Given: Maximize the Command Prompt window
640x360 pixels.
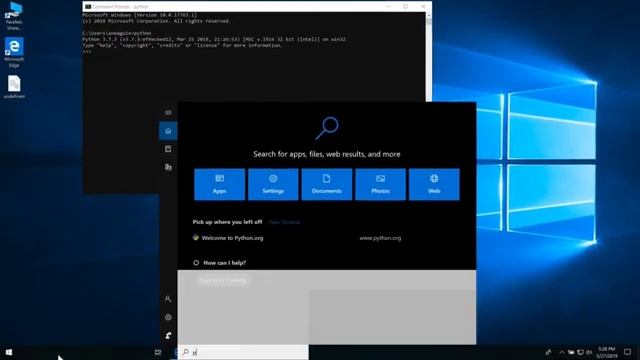Looking at the screenshot, I should pyautogui.click(x=405, y=7).
